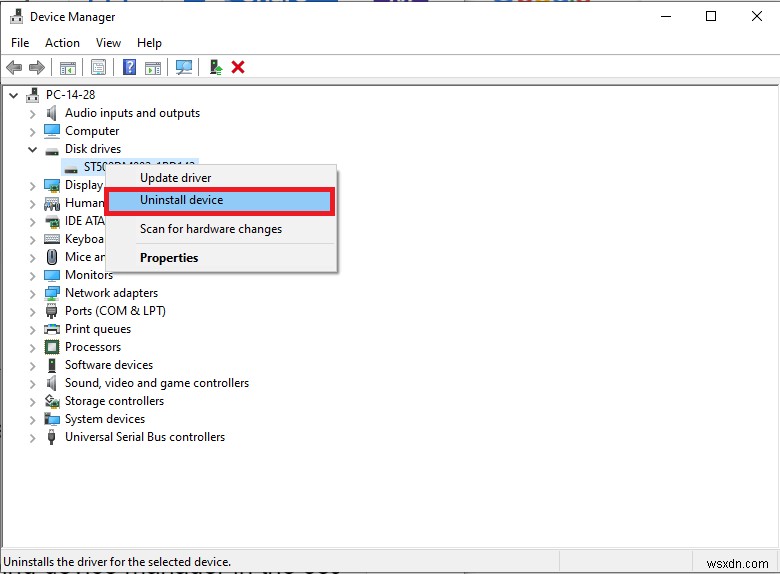
Task: Choose Uninstall device from context menu
Action: click(x=220, y=200)
